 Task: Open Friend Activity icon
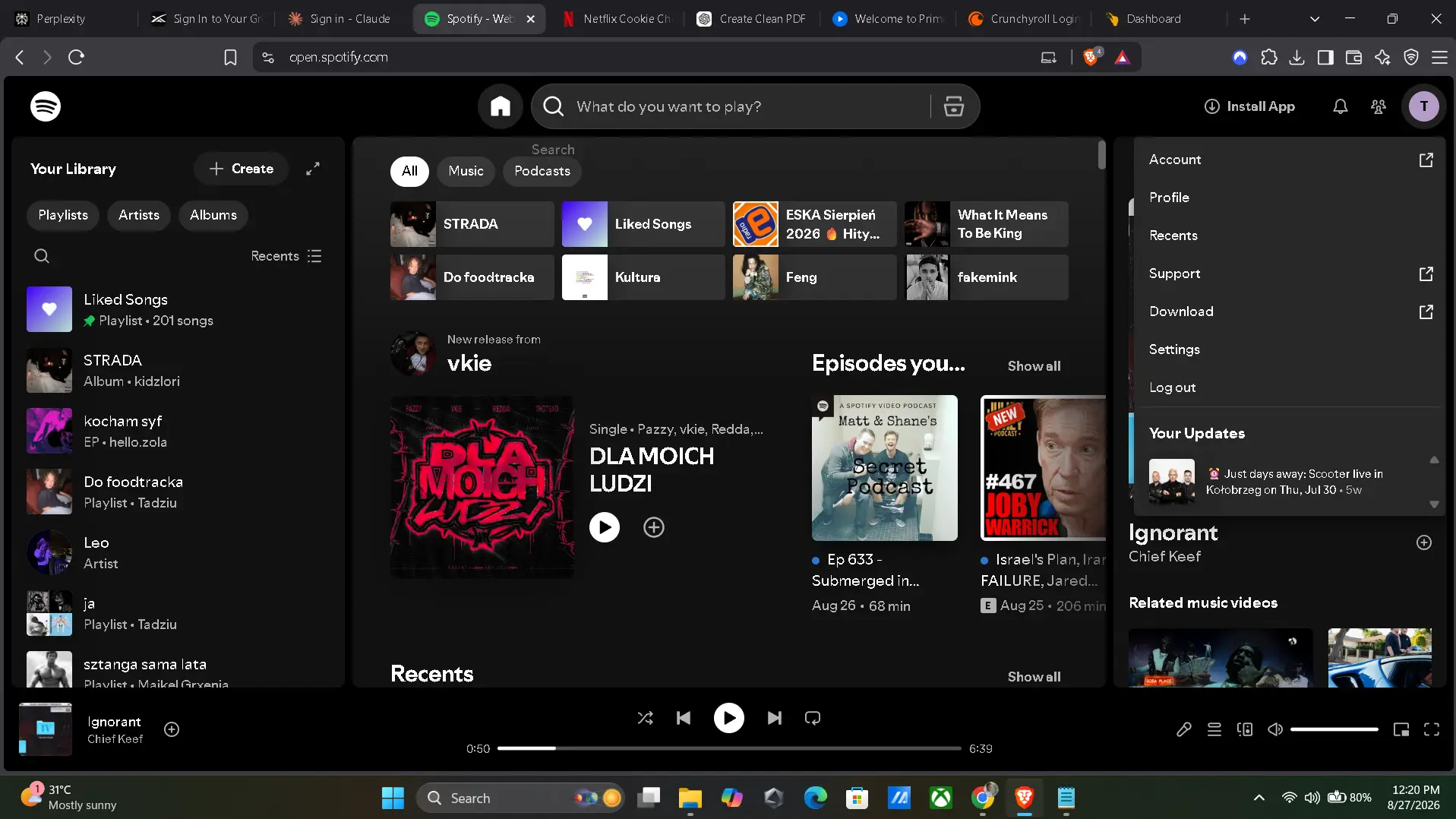(1379, 106)
